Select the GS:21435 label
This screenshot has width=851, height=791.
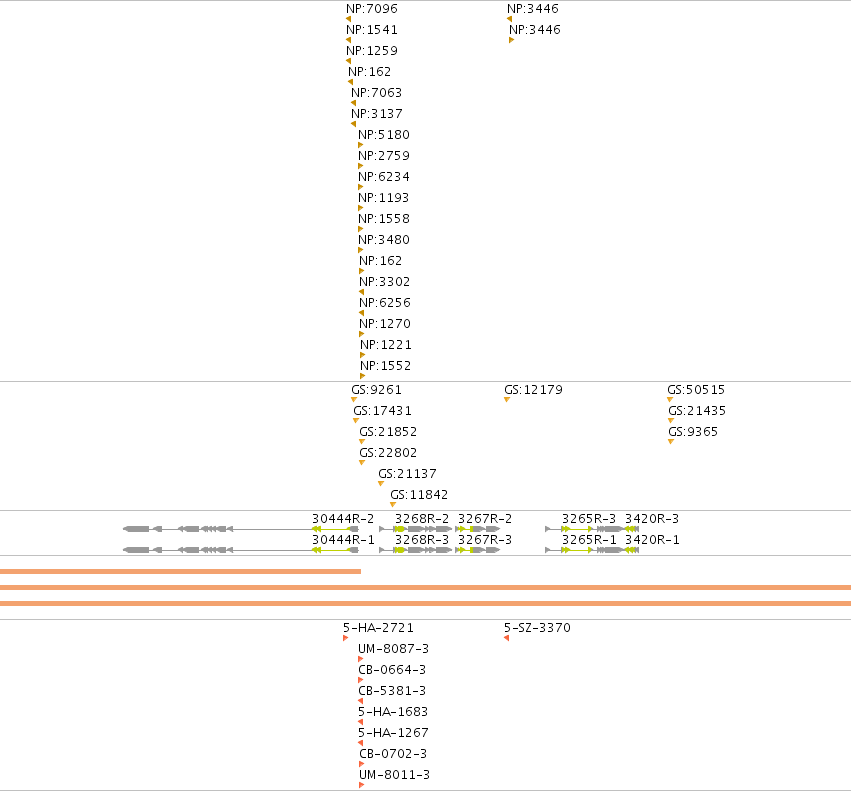pos(697,411)
